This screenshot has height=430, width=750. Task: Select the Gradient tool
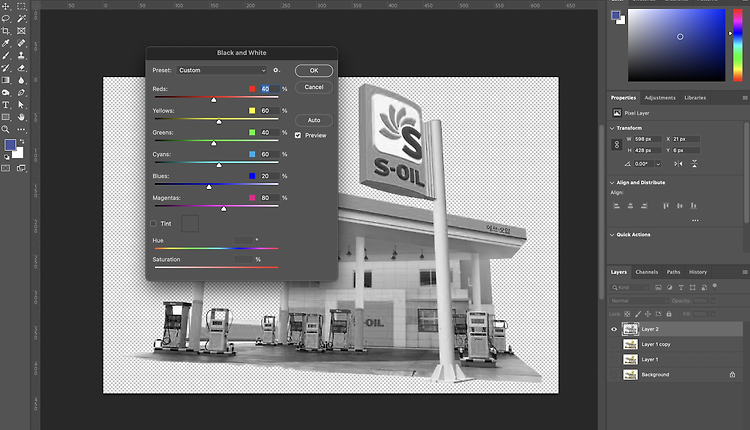pyautogui.click(x=6, y=80)
